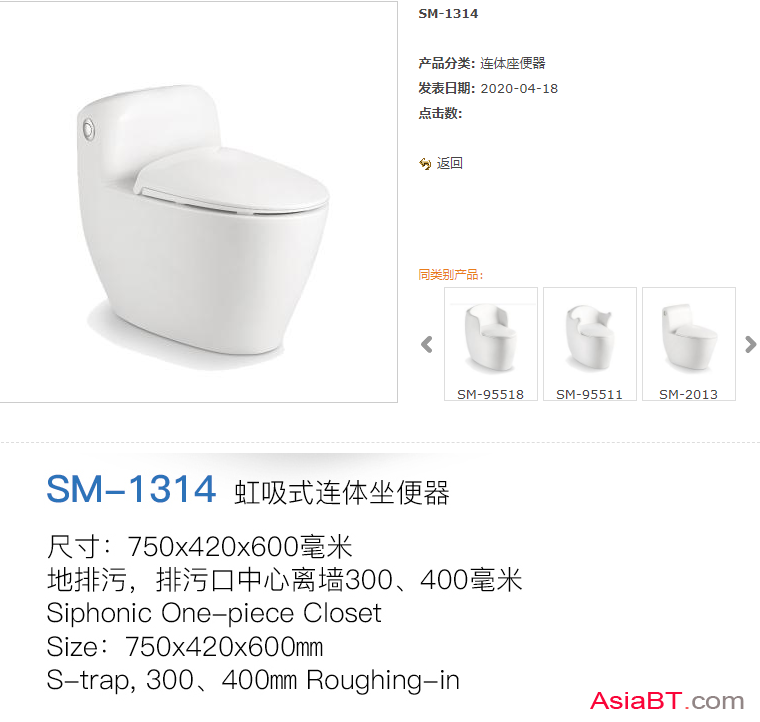The image size is (760, 722).
Task: Click the yellow return arrow icon
Action: (425, 164)
